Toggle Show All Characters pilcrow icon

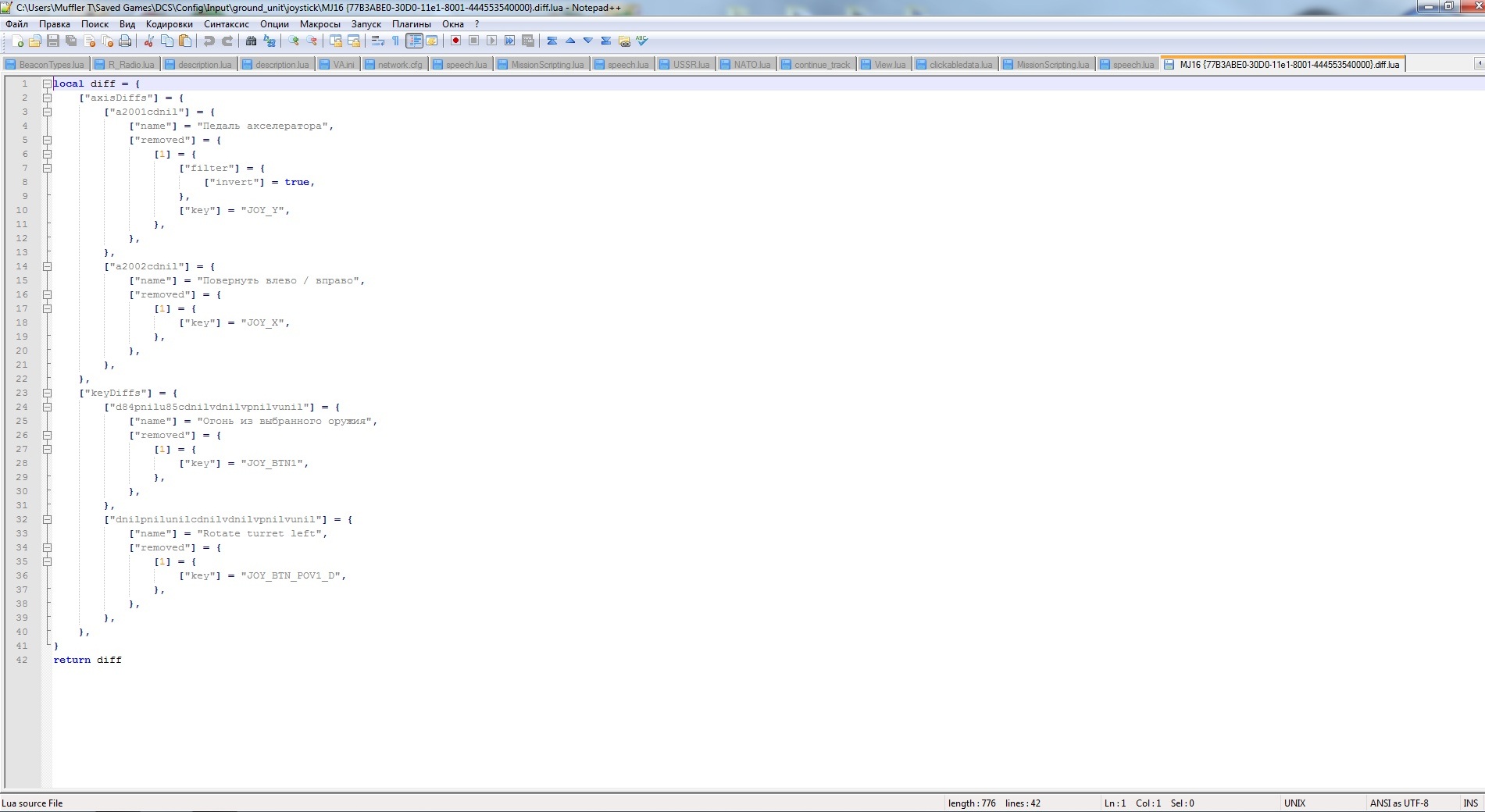(395, 41)
